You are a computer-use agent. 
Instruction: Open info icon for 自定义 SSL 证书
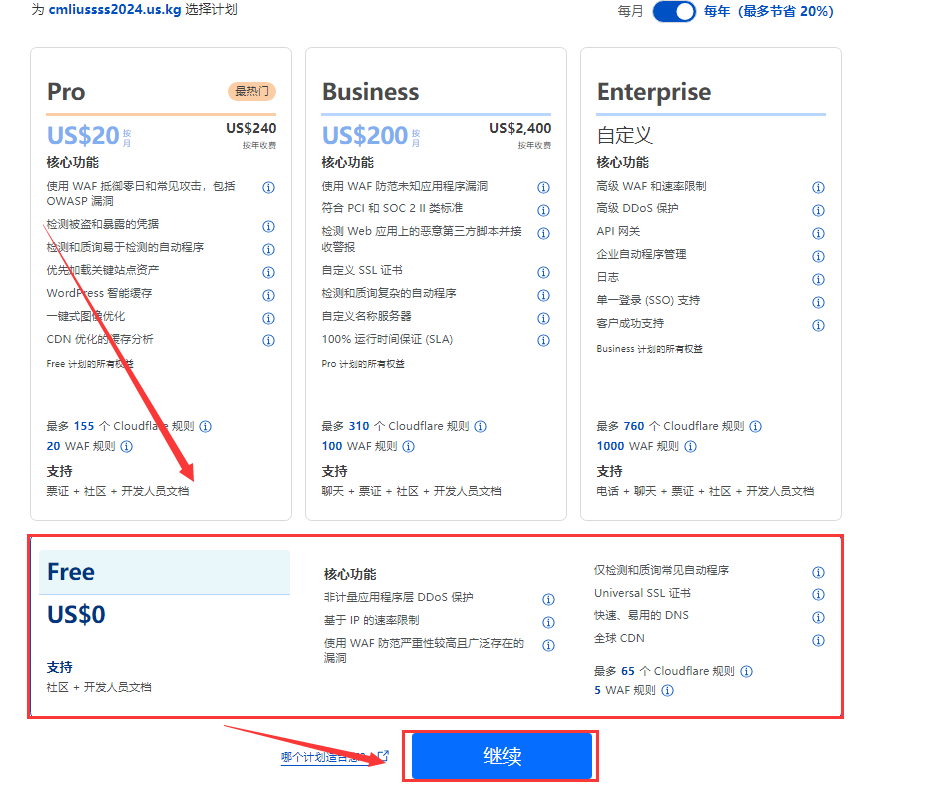[x=543, y=273]
